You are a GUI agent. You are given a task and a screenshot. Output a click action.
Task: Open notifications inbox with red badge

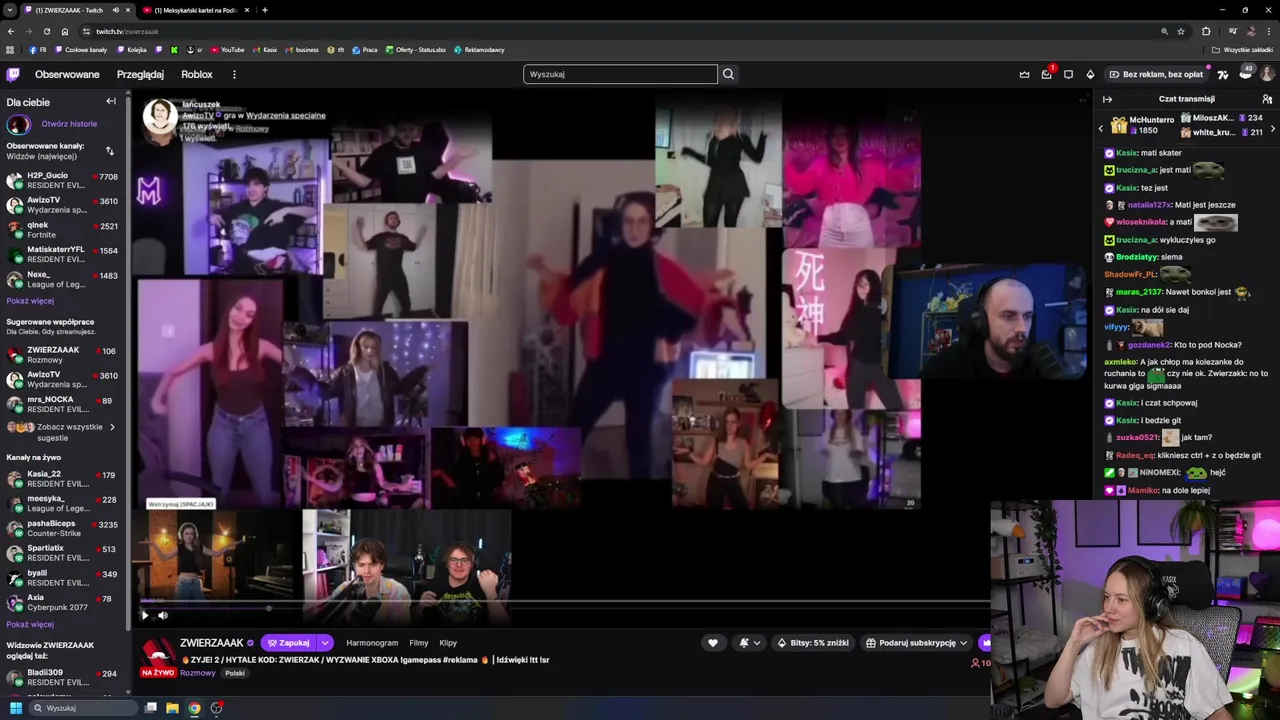click(1046, 74)
